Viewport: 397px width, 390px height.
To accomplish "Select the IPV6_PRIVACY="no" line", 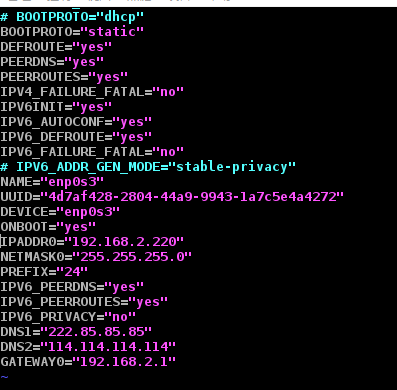I will [x=68, y=317].
